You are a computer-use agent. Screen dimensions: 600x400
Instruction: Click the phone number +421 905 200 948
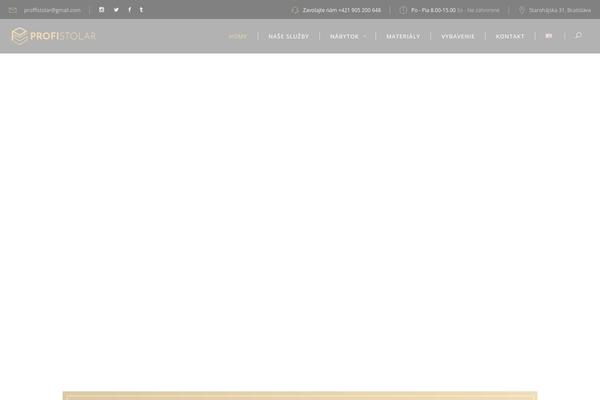coord(359,10)
